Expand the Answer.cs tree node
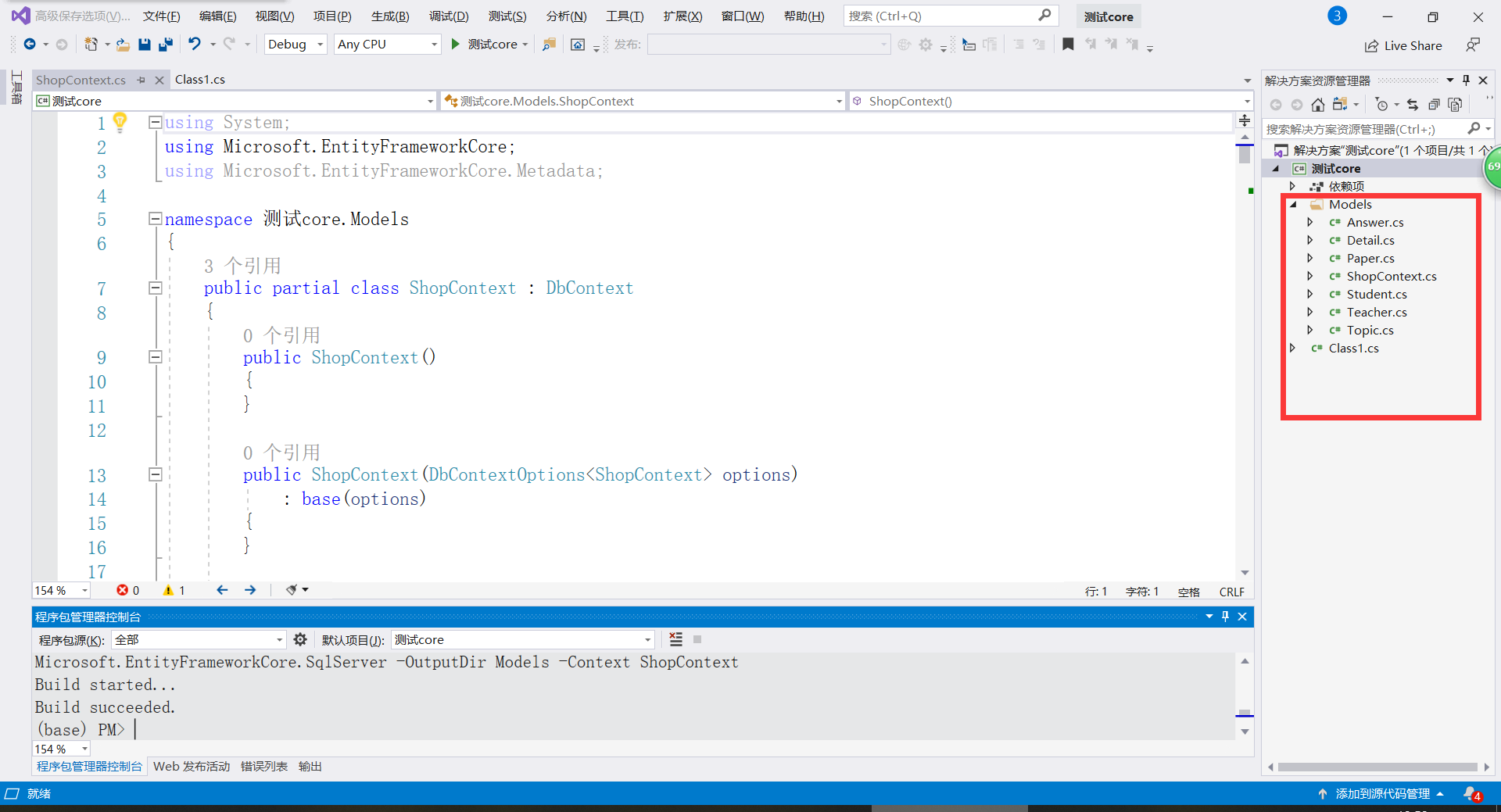This screenshot has width=1501, height=812. click(x=1311, y=222)
